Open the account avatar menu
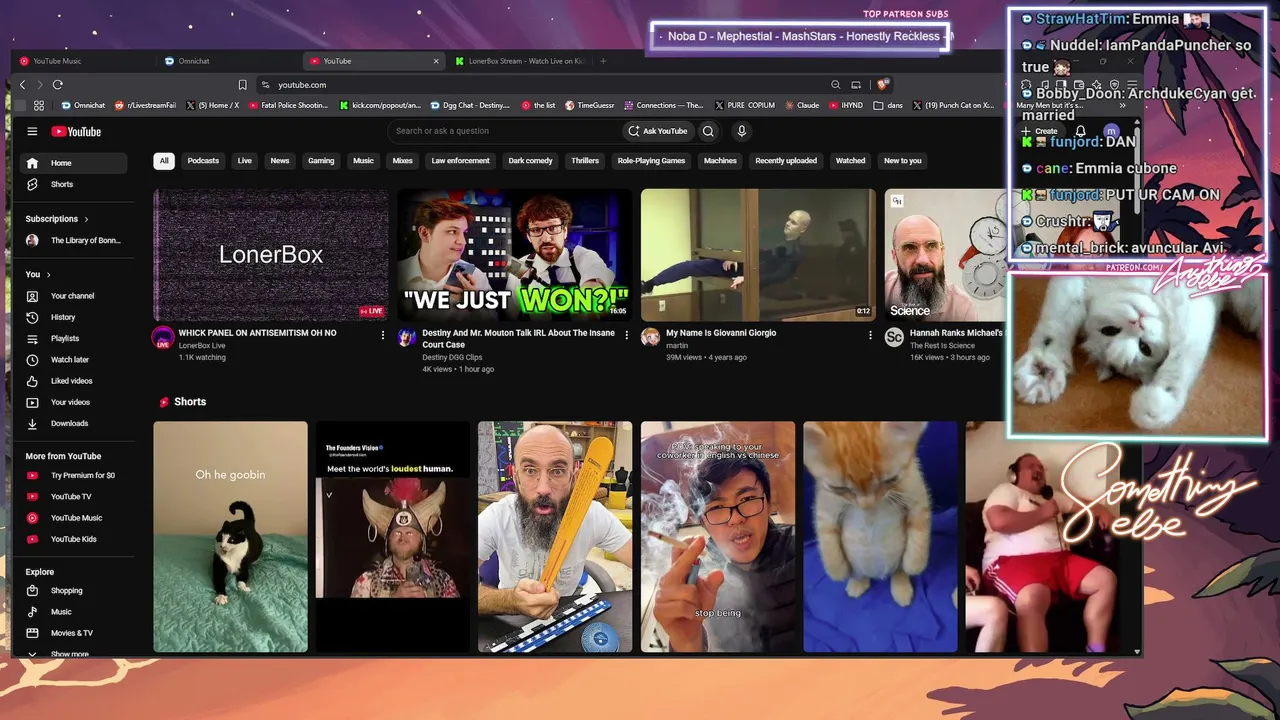Image resolution: width=1280 pixels, height=720 pixels. coord(1111,131)
